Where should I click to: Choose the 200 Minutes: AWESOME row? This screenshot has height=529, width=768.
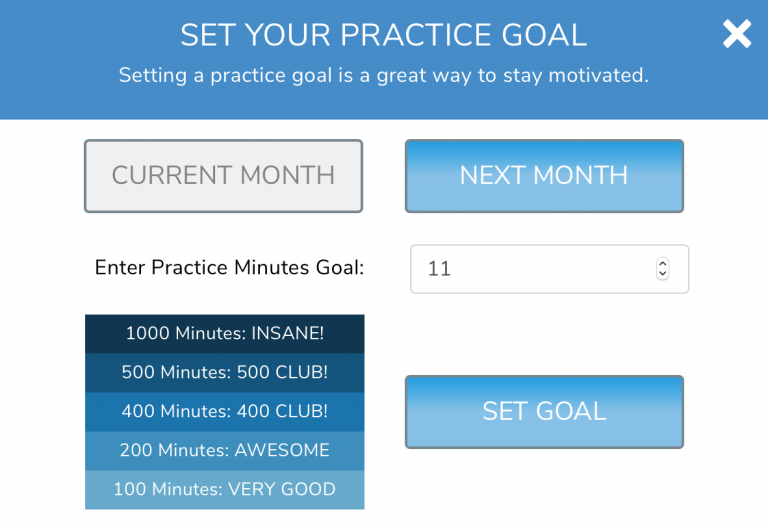coord(225,450)
